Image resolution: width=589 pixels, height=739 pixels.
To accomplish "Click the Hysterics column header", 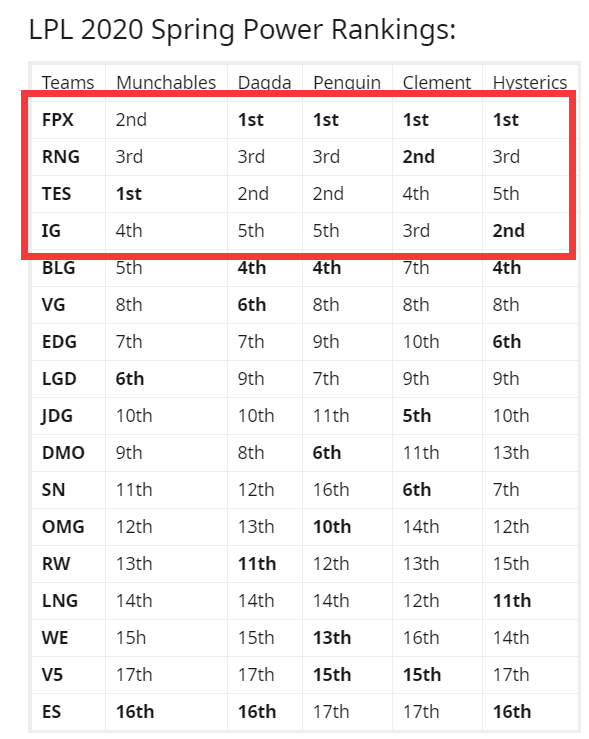I will click(x=530, y=82).
